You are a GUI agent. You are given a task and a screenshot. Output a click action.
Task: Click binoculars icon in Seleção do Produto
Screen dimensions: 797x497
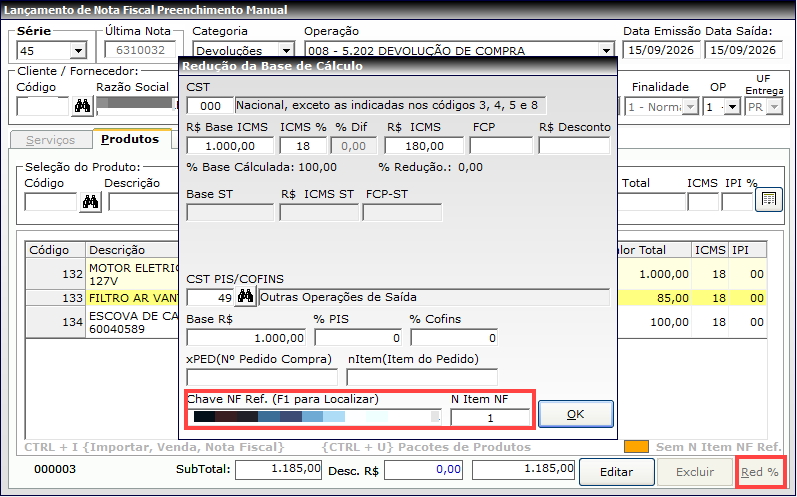coord(90,202)
